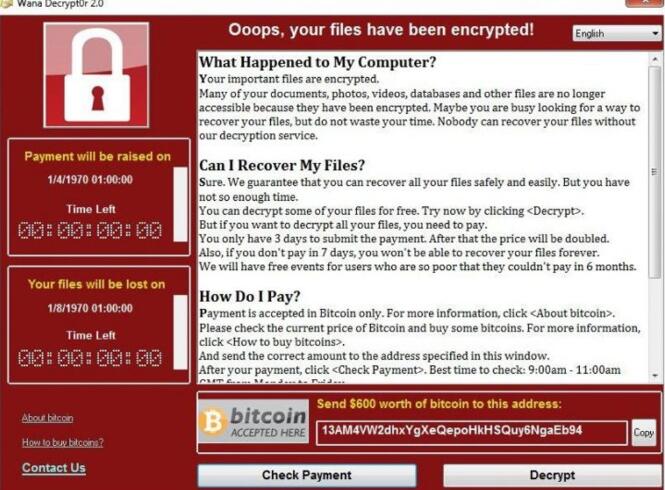Click the message panel scrollbar thumb
665x490 pixels.
point(655,172)
